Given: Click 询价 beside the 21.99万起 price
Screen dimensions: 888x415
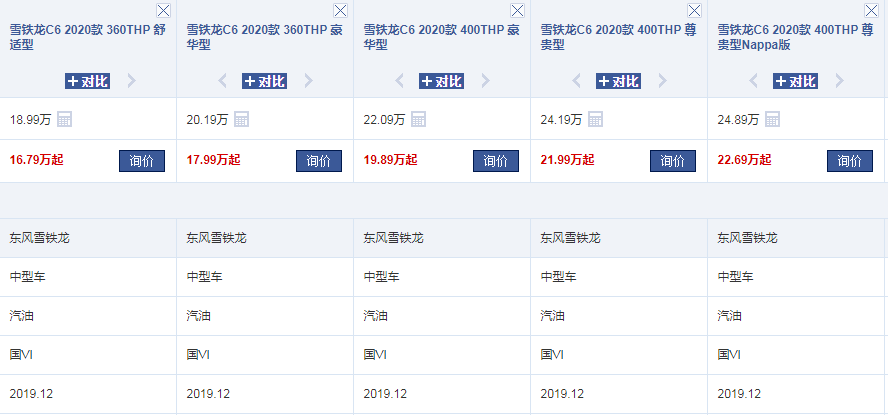Looking at the screenshot, I should click(x=673, y=161).
